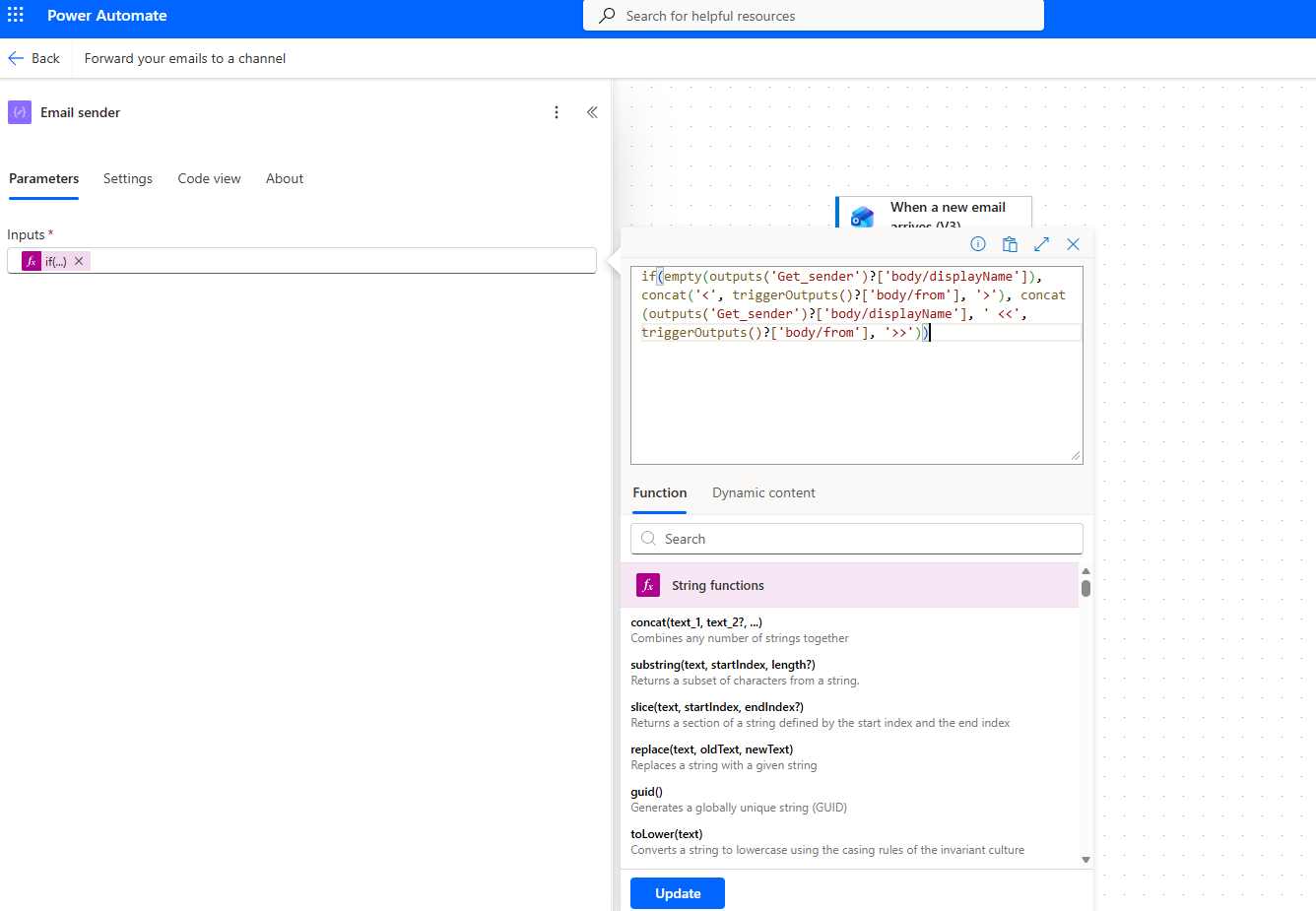Remove the if(...) expression token
Viewport: 1316px width, 911px height.
79,261
